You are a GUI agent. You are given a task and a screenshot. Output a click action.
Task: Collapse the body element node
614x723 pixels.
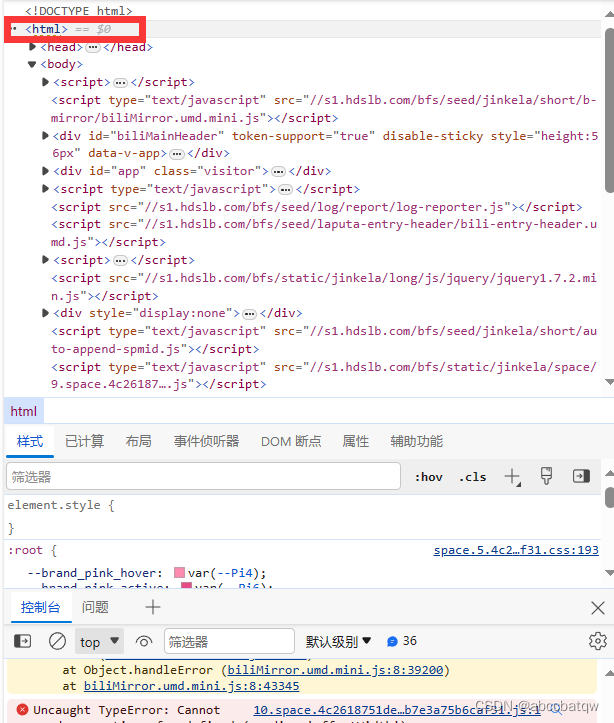32,65
